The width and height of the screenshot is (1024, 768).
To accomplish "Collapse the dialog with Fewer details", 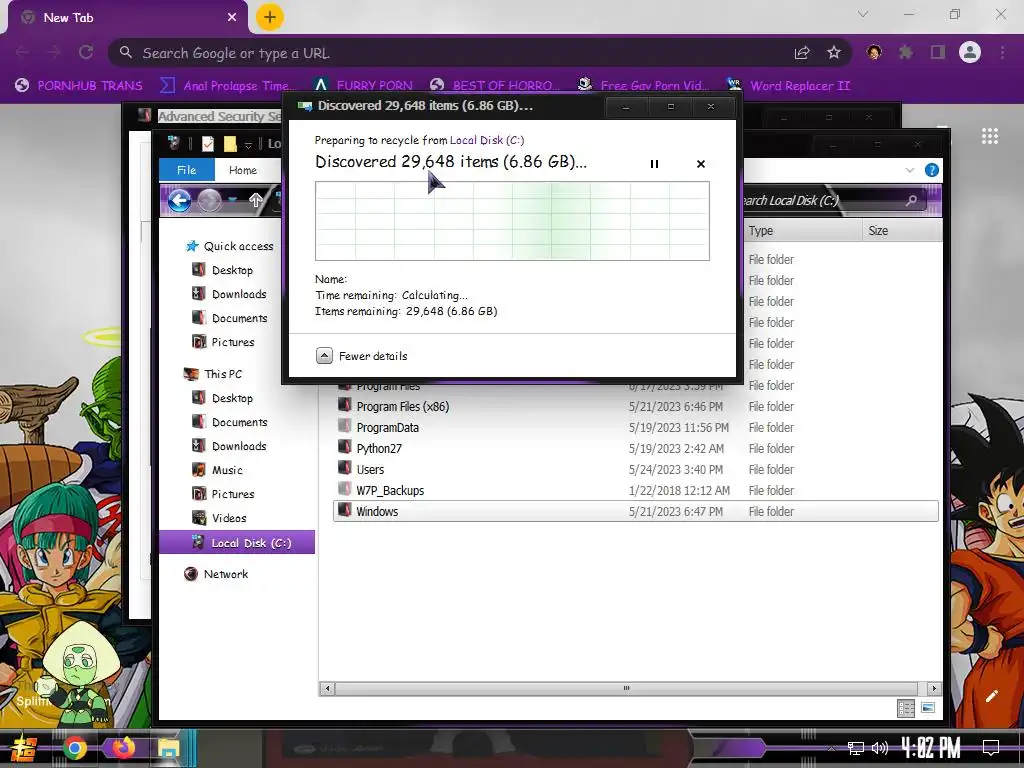I will point(362,356).
